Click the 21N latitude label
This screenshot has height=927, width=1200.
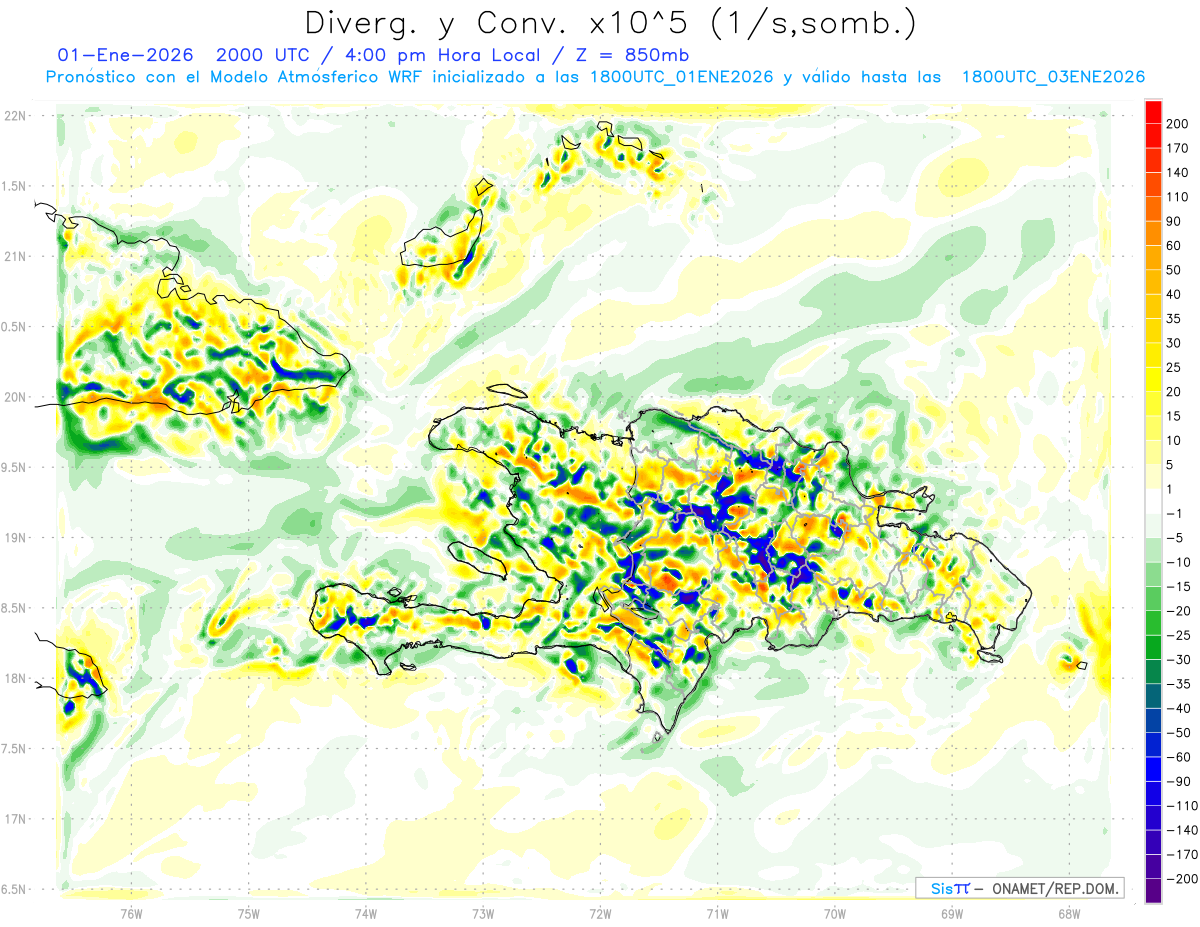tap(15, 256)
